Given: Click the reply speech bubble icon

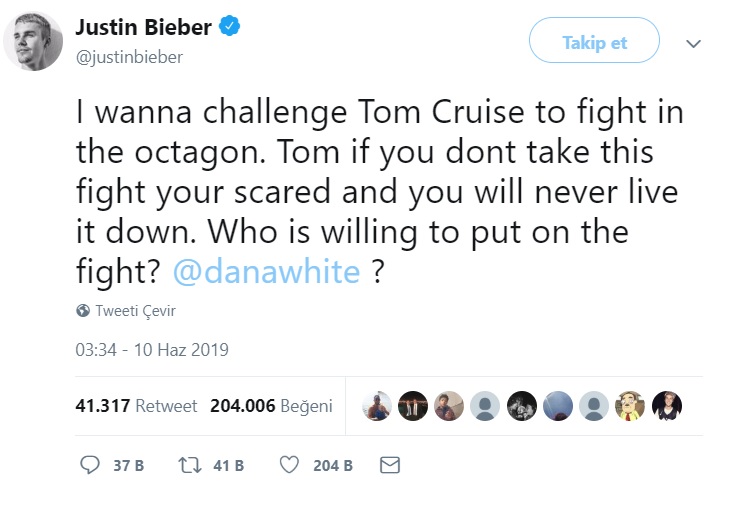Looking at the screenshot, I should coord(90,465).
